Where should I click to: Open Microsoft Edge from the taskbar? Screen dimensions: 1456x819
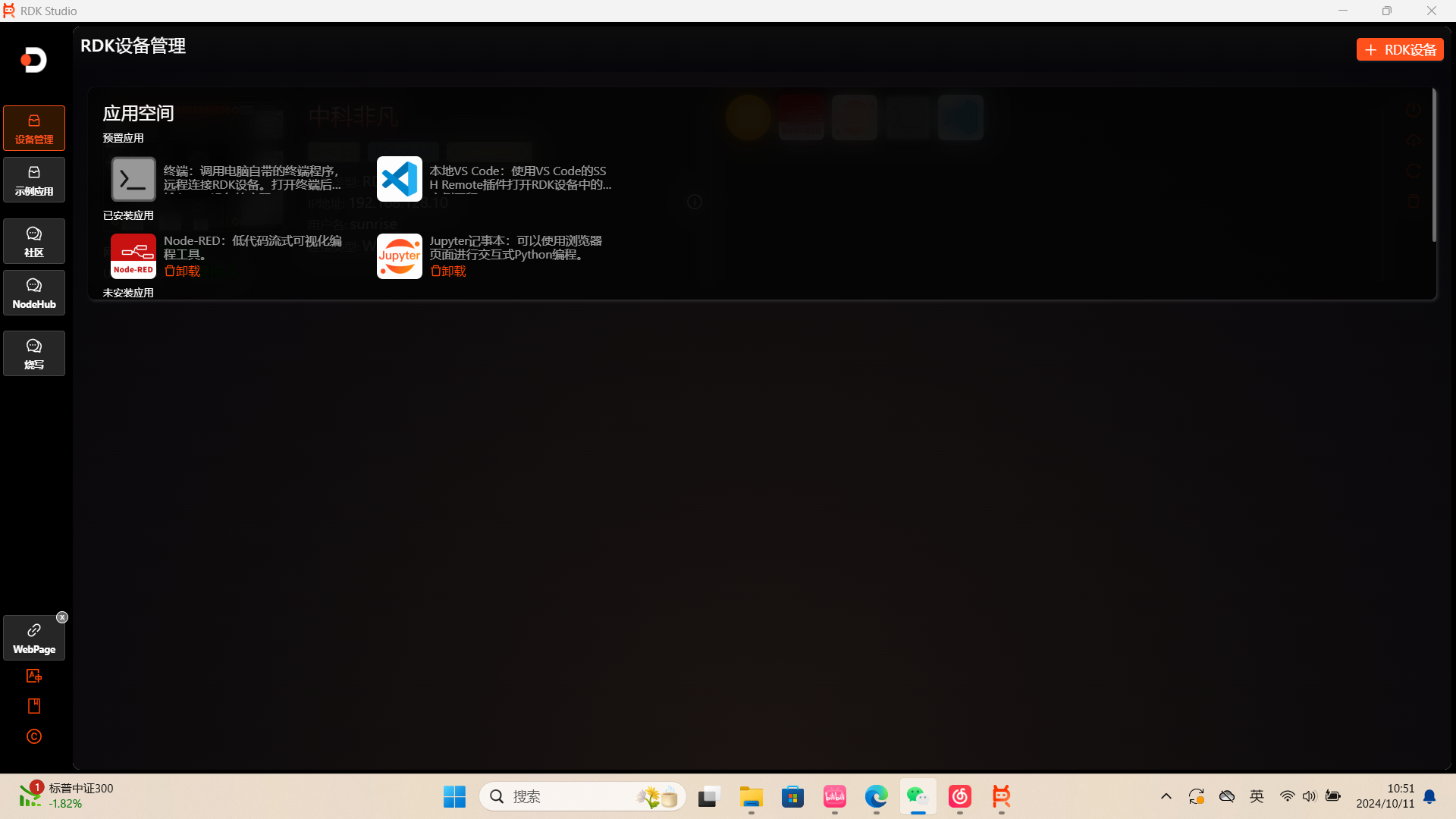click(x=876, y=796)
